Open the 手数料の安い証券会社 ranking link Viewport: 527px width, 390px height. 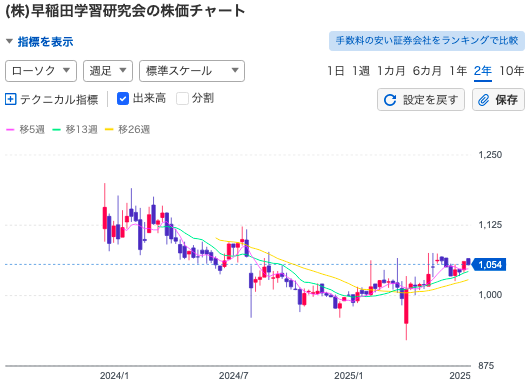[427, 41]
